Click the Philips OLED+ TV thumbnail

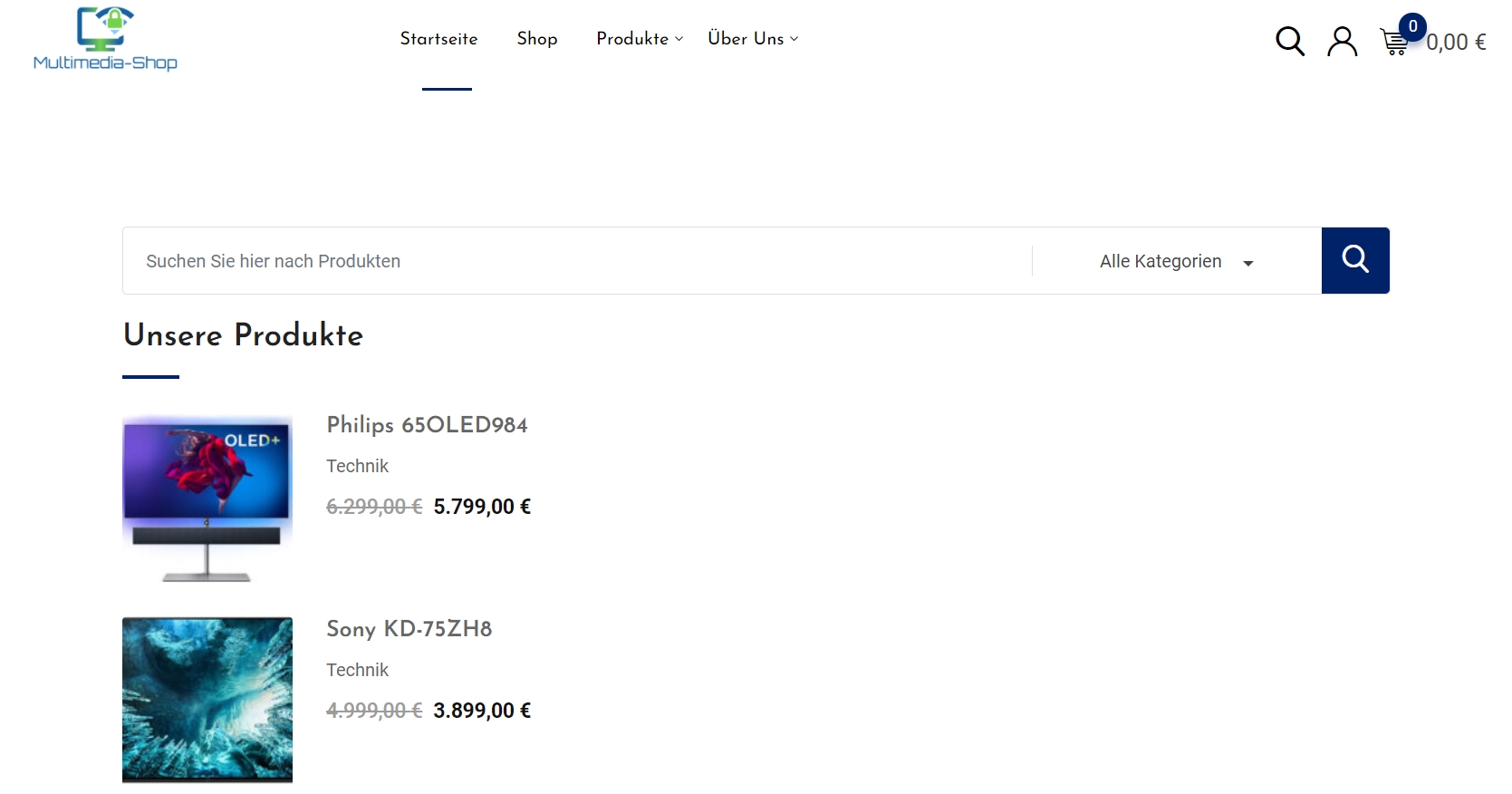(207, 499)
